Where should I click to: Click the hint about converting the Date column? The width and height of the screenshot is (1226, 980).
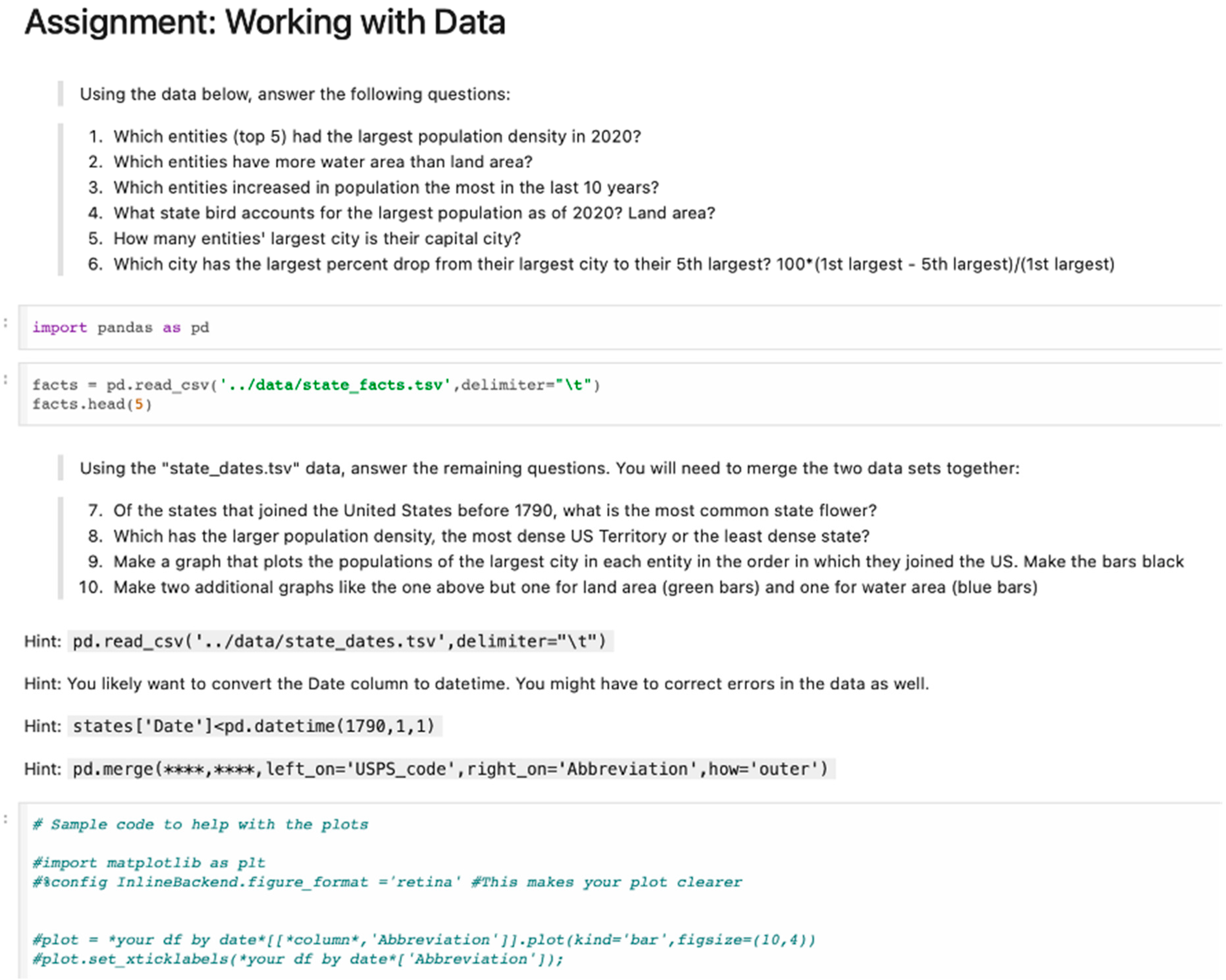476,684
